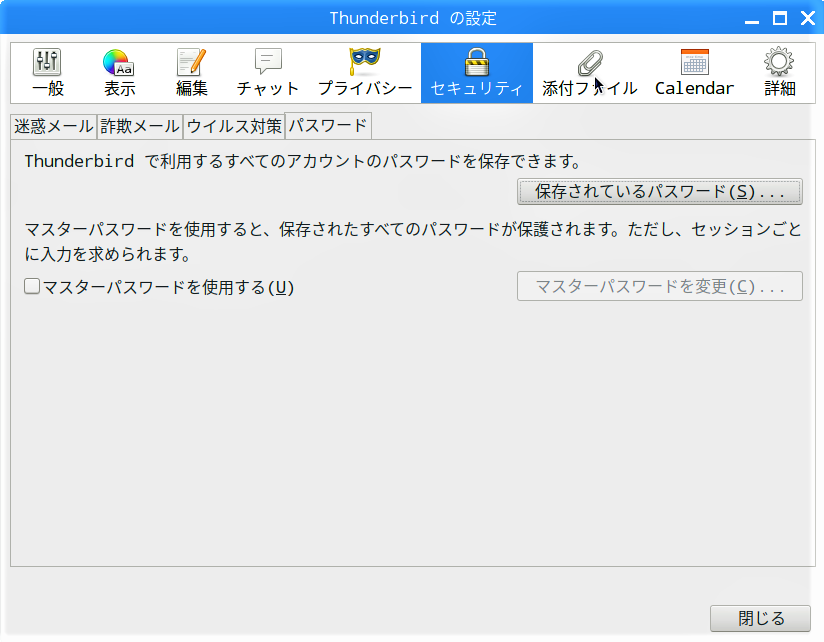Open 保存されているパスワード(S)... dialog
This screenshot has height=642, width=824.
(x=660, y=192)
